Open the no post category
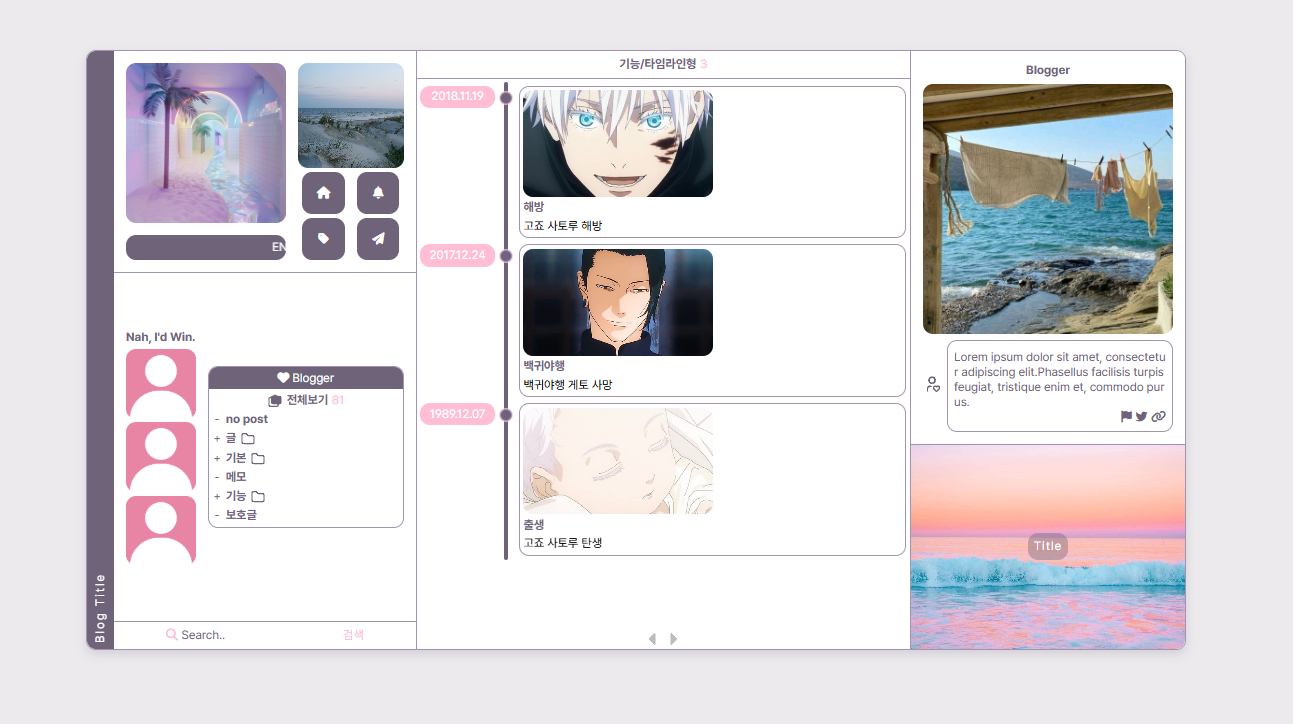The width and height of the screenshot is (1293, 724). pyautogui.click(x=247, y=419)
